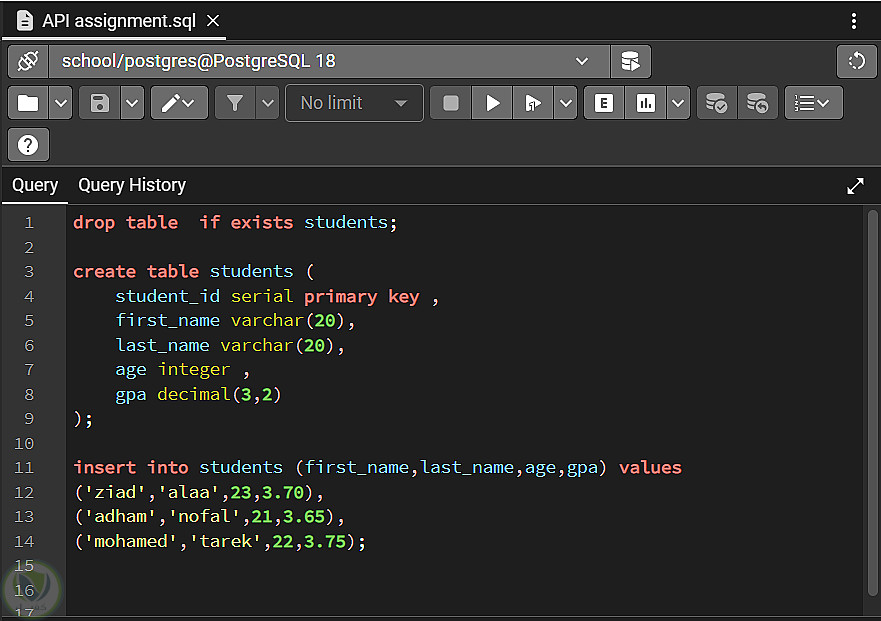This screenshot has height=621, width=881.
Task: Switch to the Query History tab
Action: [x=132, y=185]
